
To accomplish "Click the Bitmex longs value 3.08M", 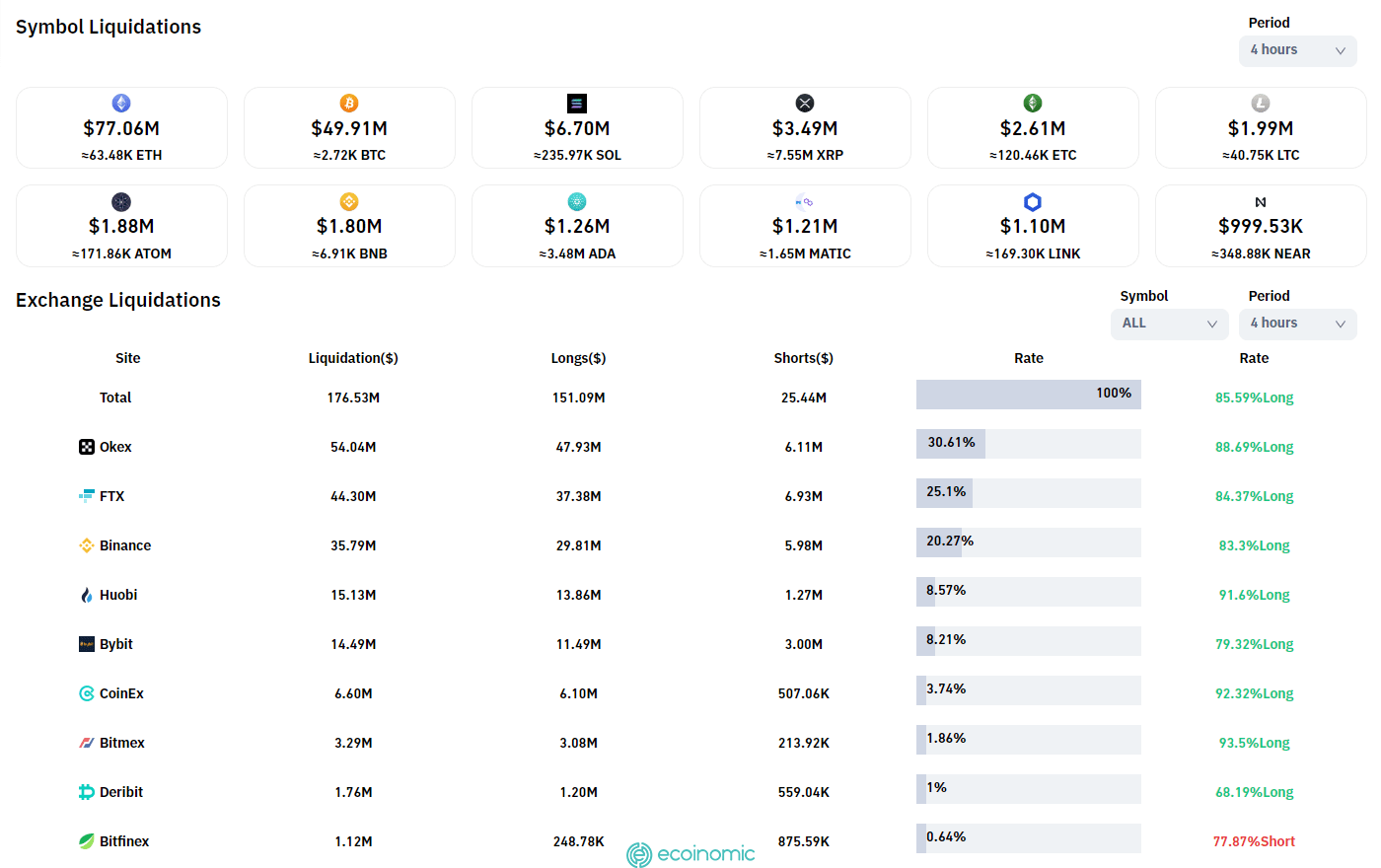I will click(x=579, y=743).
